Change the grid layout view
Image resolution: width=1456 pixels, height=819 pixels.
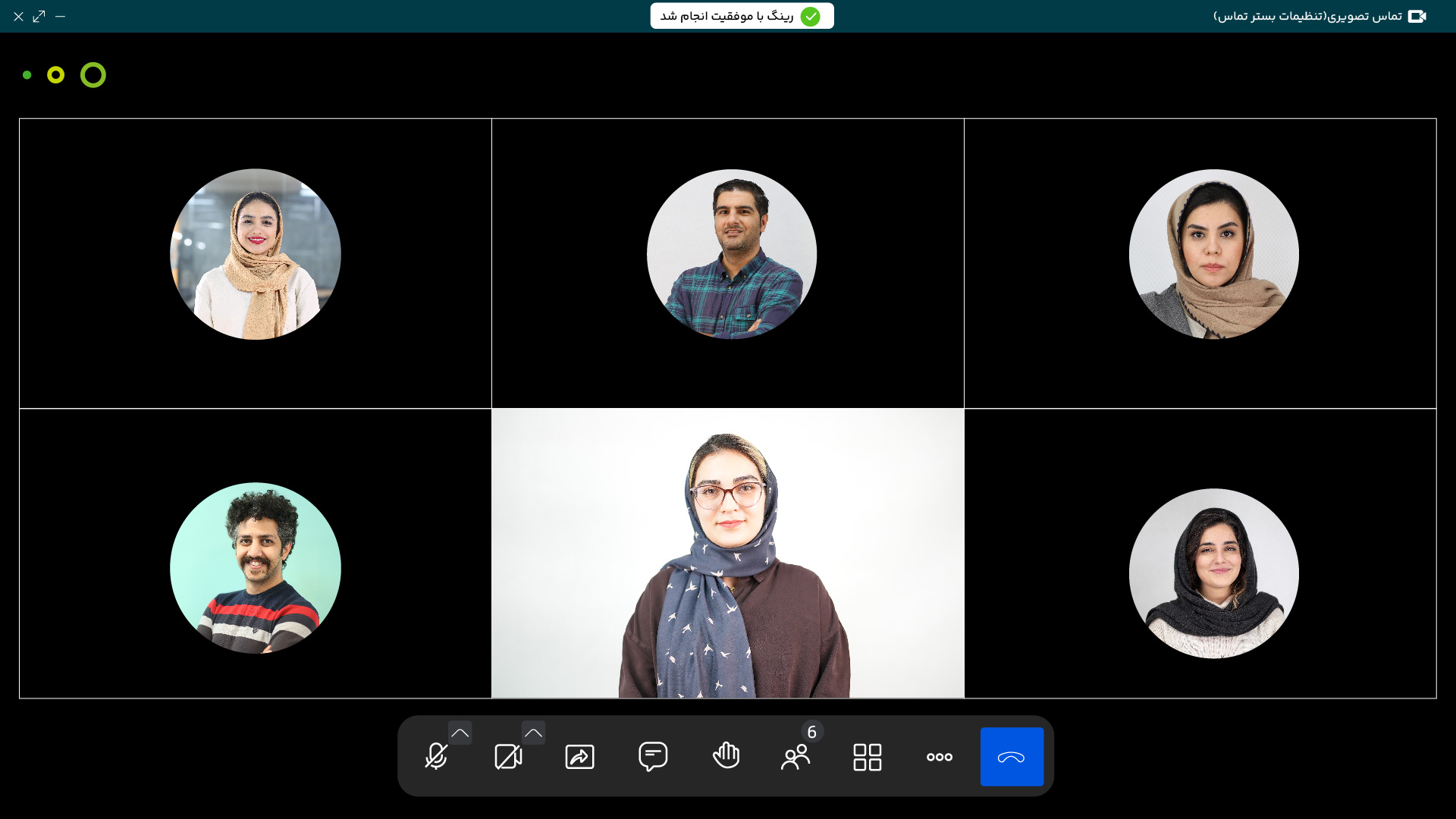[x=867, y=757]
